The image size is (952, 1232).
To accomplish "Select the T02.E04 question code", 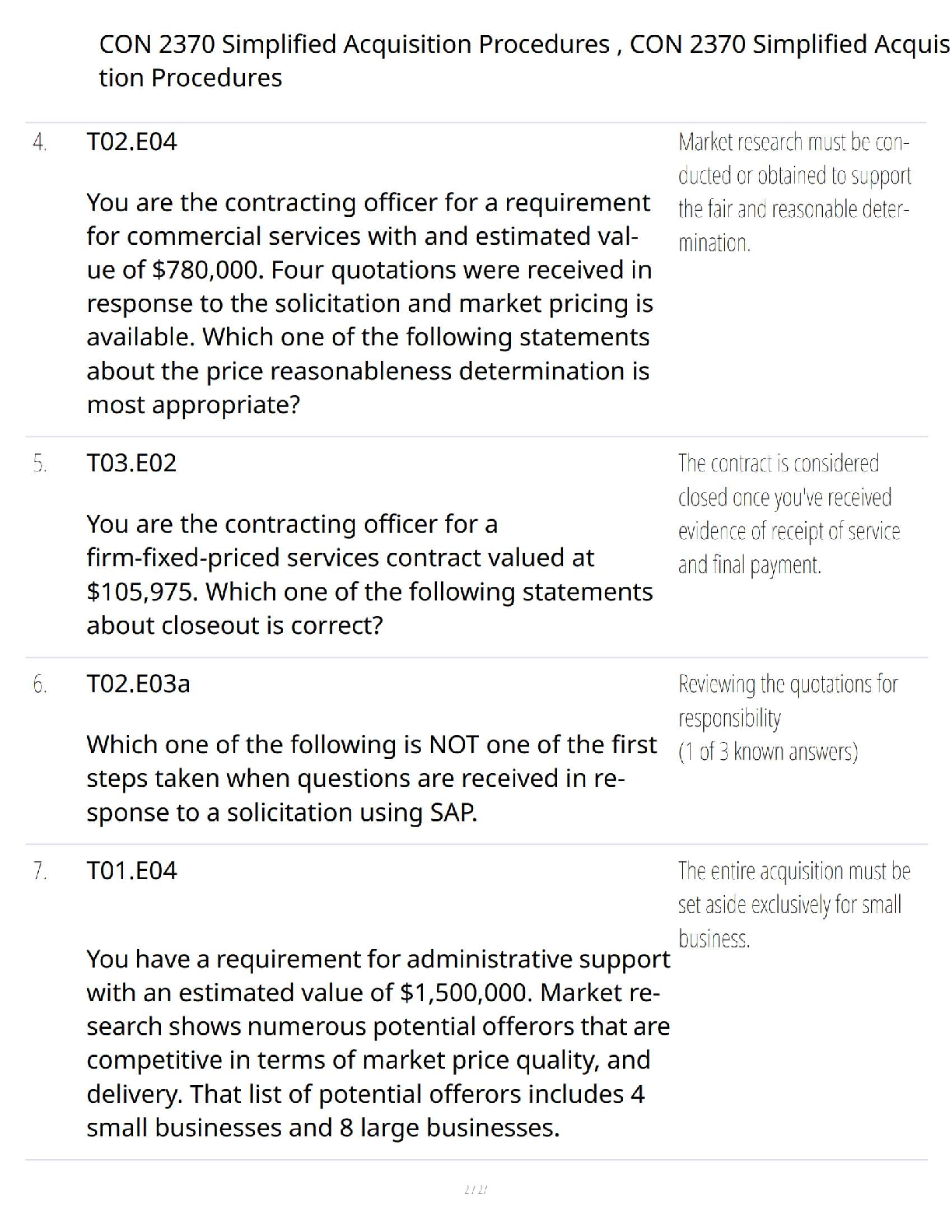I will pyautogui.click(x=132, y=142).
